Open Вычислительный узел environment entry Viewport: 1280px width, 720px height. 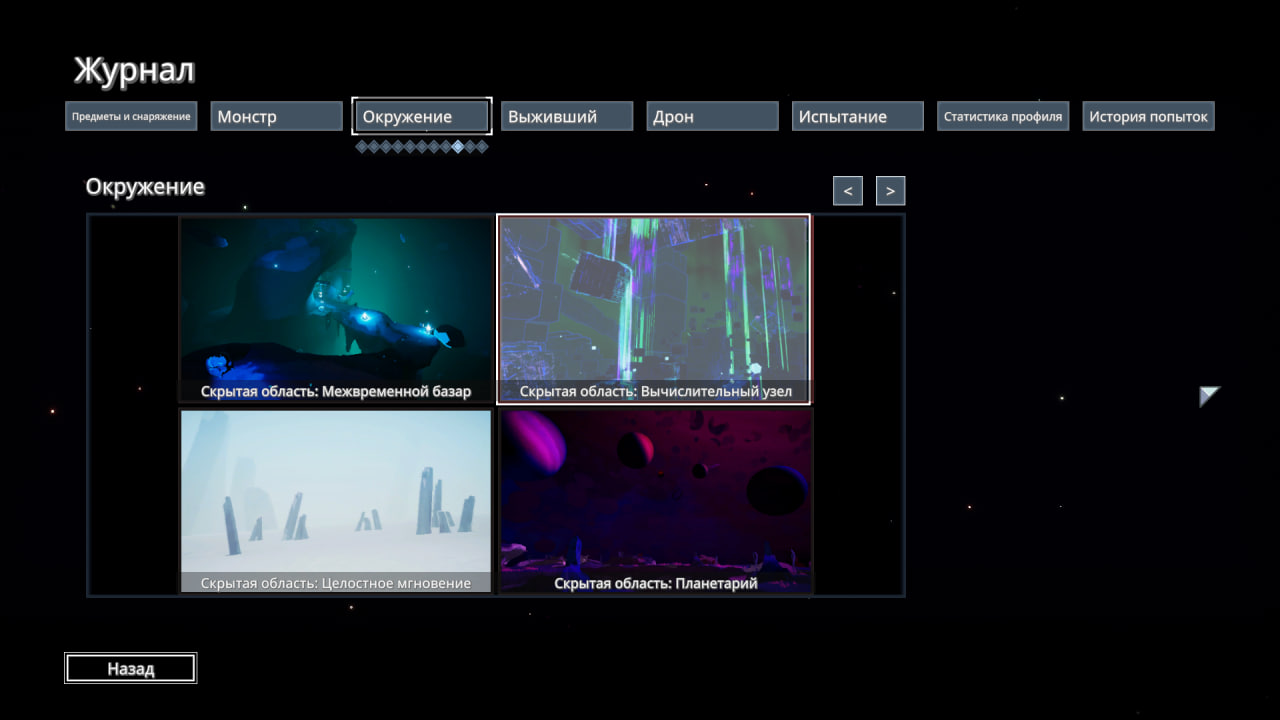[x=653, y=309]
